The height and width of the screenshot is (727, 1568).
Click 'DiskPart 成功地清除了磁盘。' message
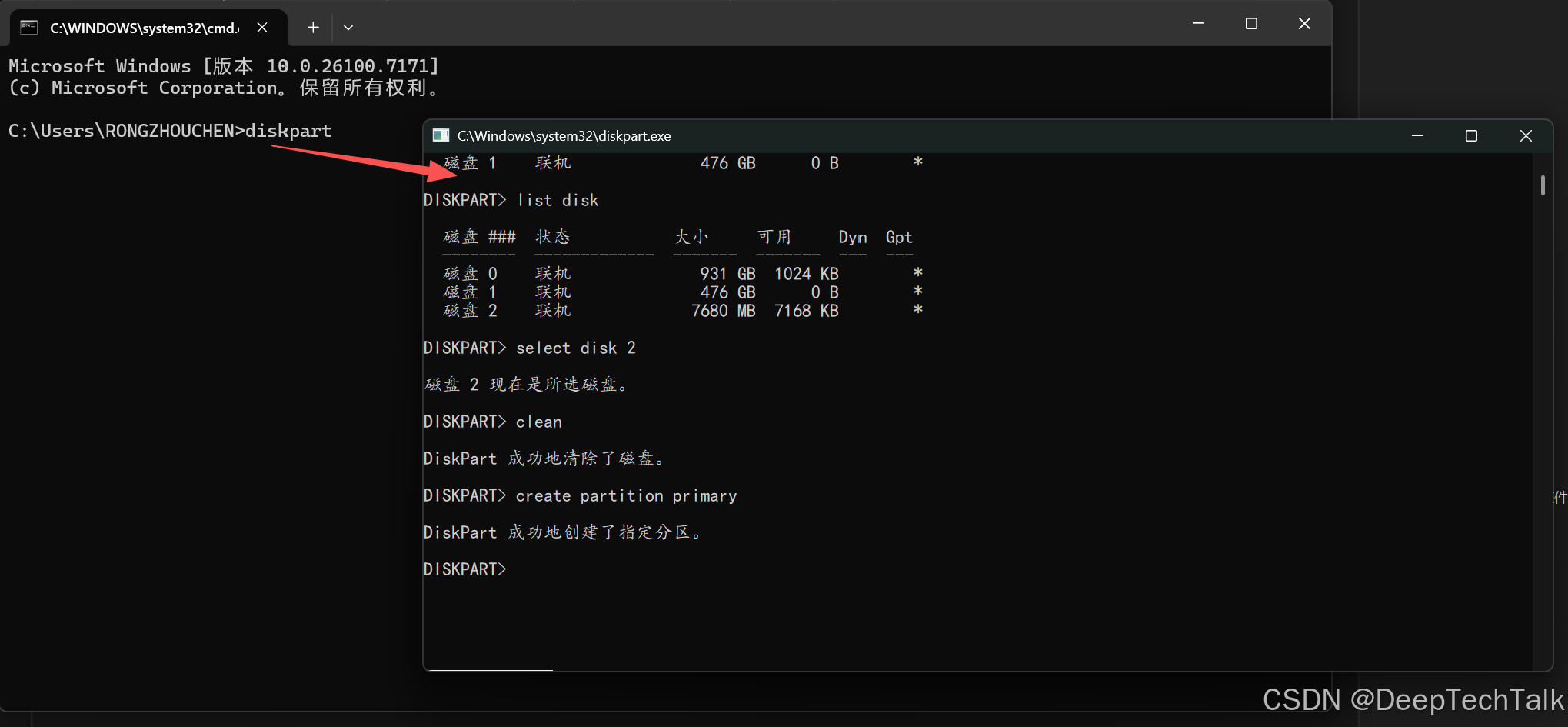(x=544, y=459)
